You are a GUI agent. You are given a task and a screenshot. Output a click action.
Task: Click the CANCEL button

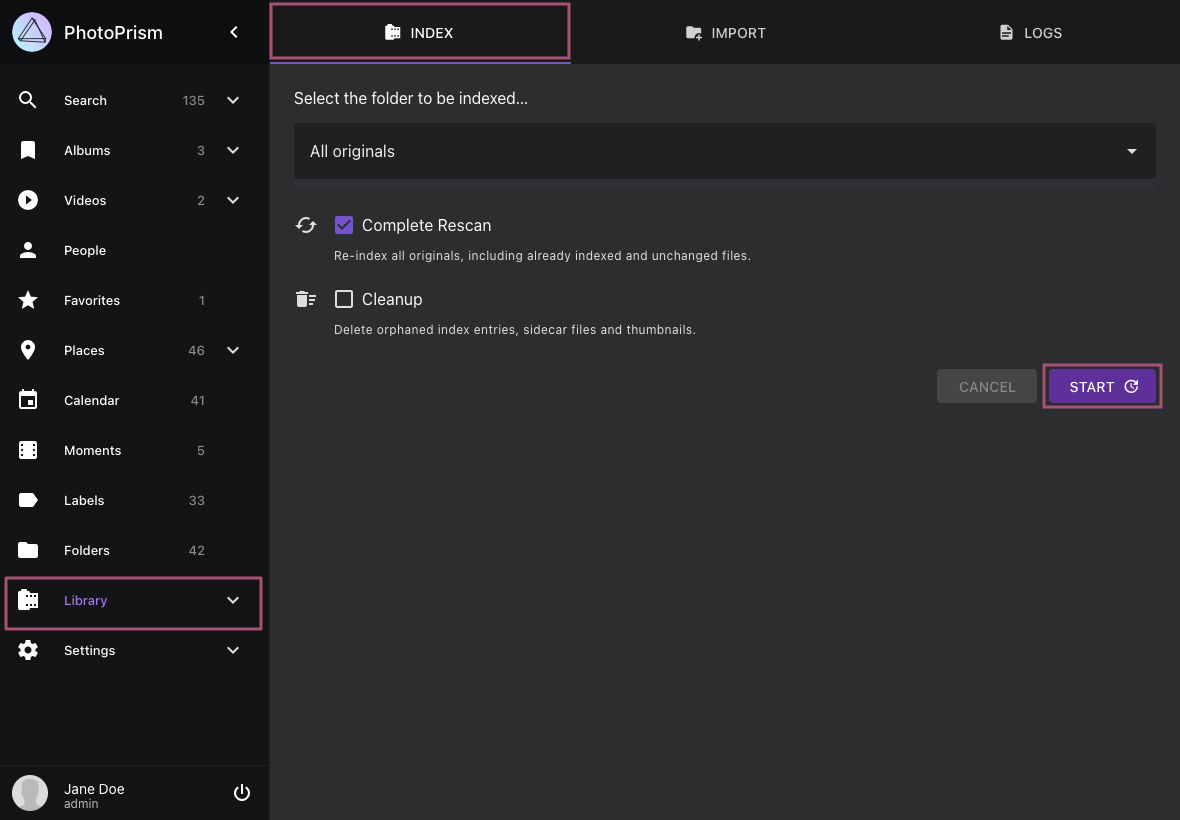[986, 386]
